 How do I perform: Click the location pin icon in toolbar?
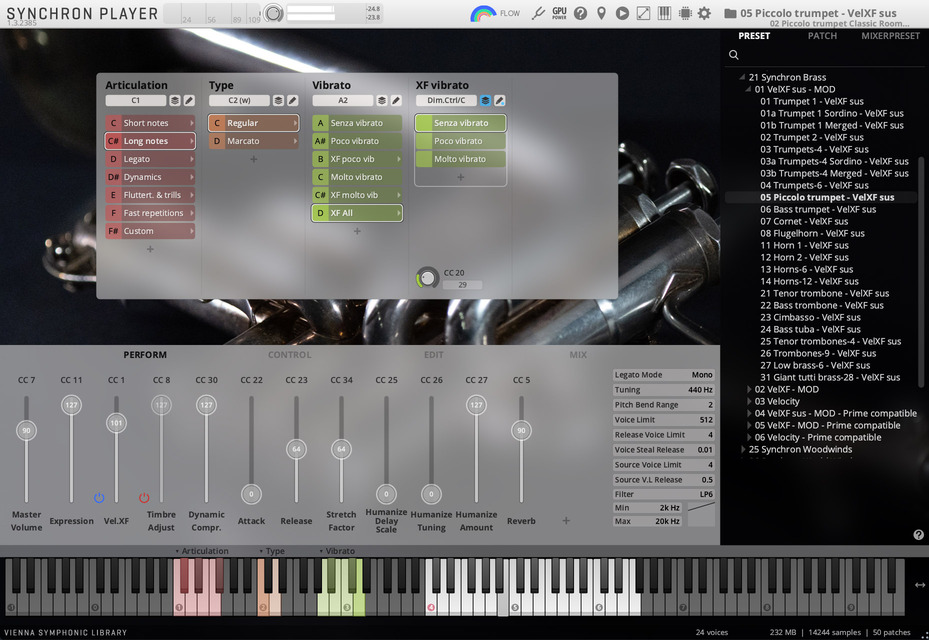click(x=601, y=13)
